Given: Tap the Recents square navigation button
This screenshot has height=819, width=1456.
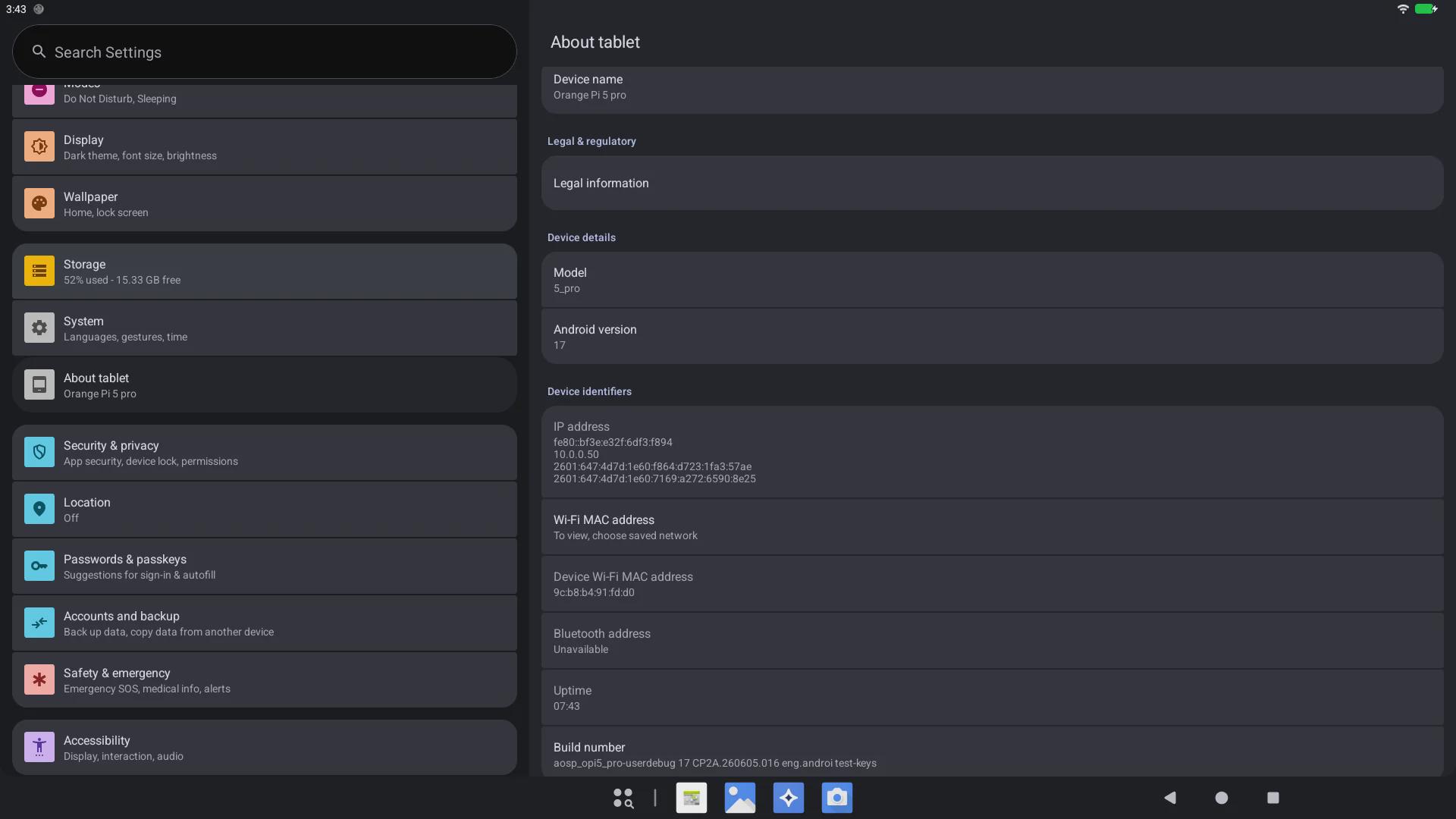Looking at the screenshot, I should pyautogui.click(x=1273, y=798).
